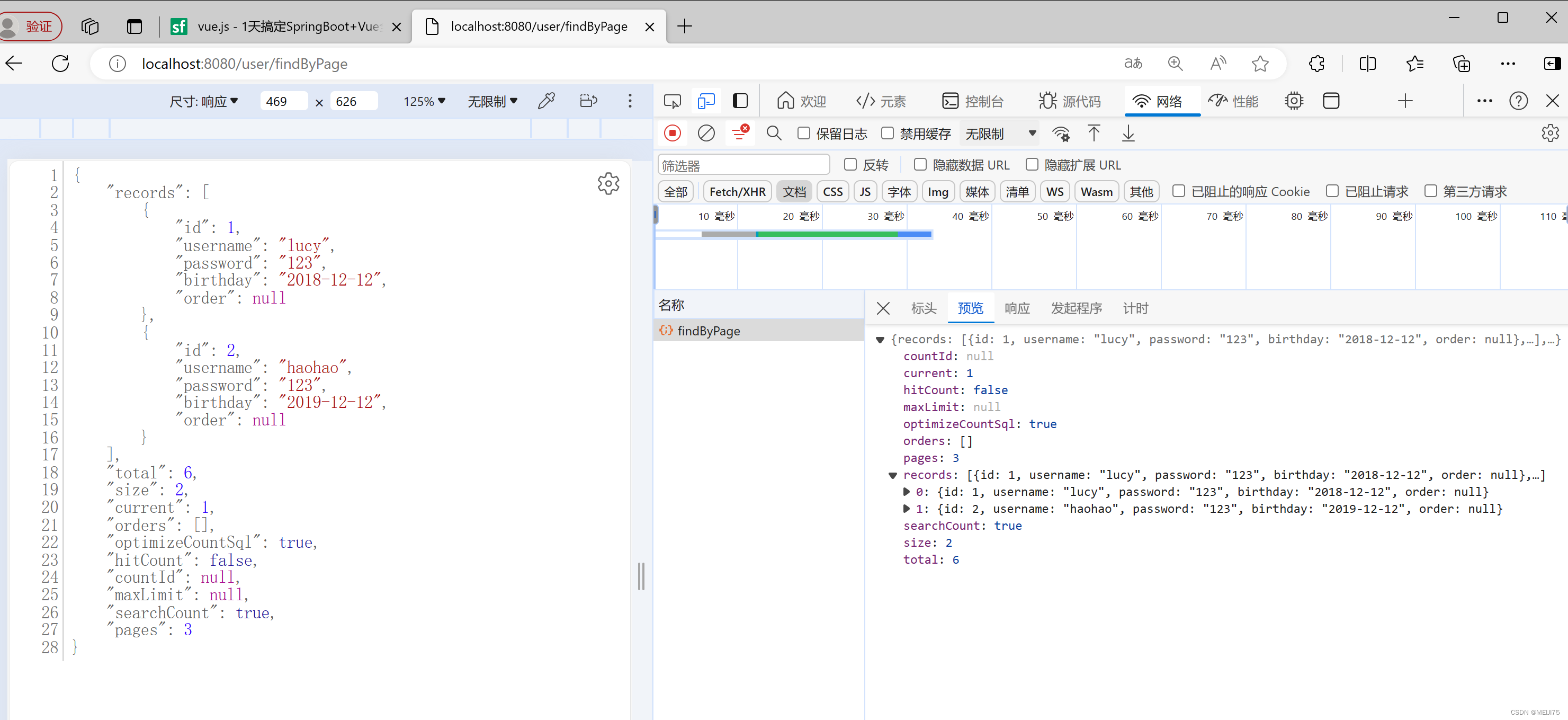The height and width of the screenshot is (720, 1568).
Task: Check the disable cache option
Action: pos(888,134)
